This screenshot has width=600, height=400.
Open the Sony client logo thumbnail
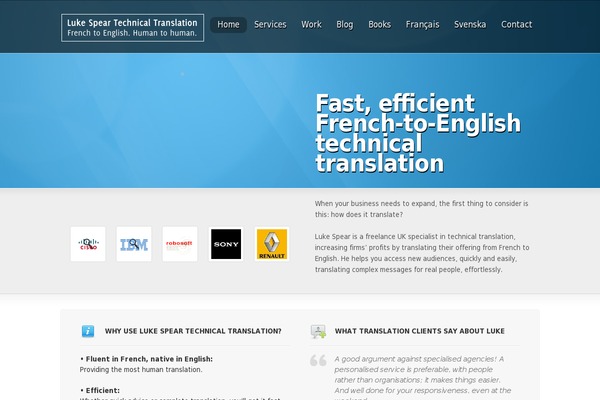[226, 244]
